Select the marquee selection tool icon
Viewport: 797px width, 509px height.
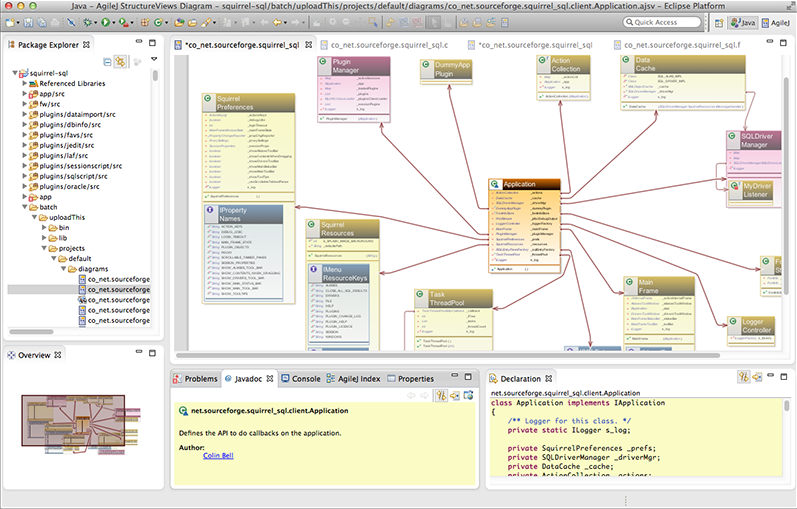373,22
